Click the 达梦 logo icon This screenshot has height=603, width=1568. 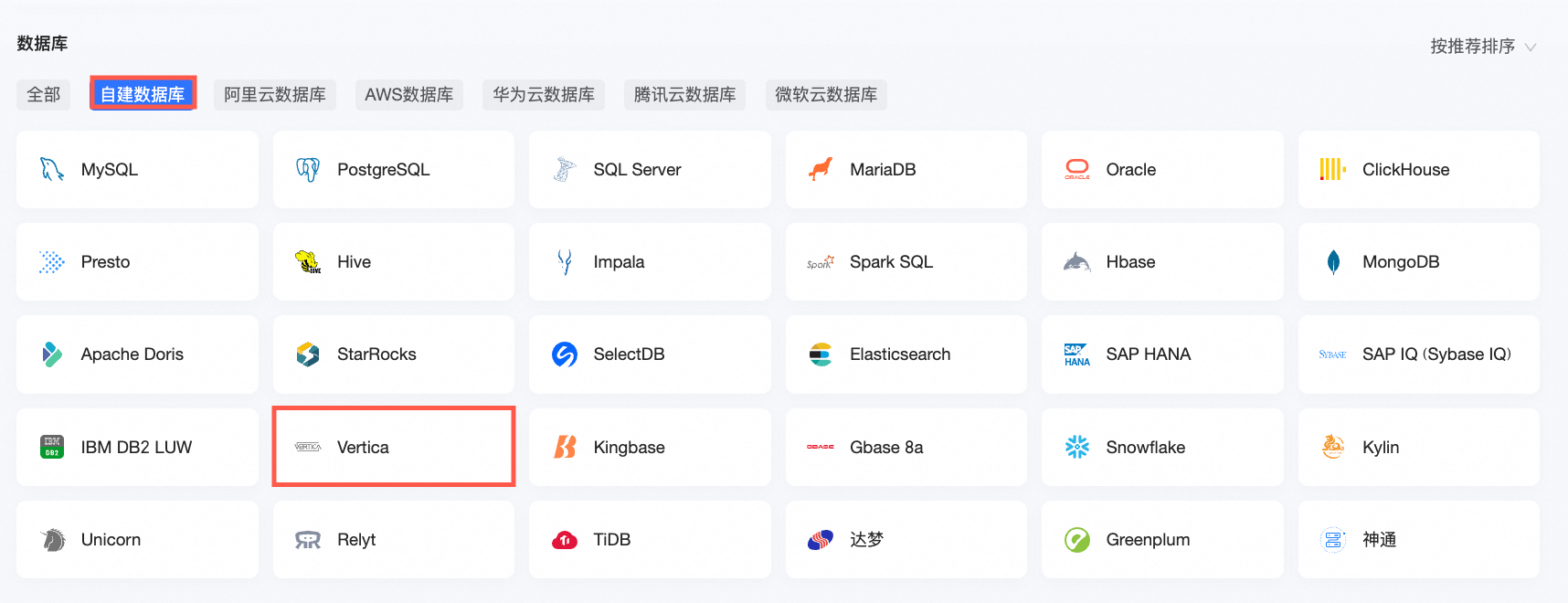pos(821,540)
